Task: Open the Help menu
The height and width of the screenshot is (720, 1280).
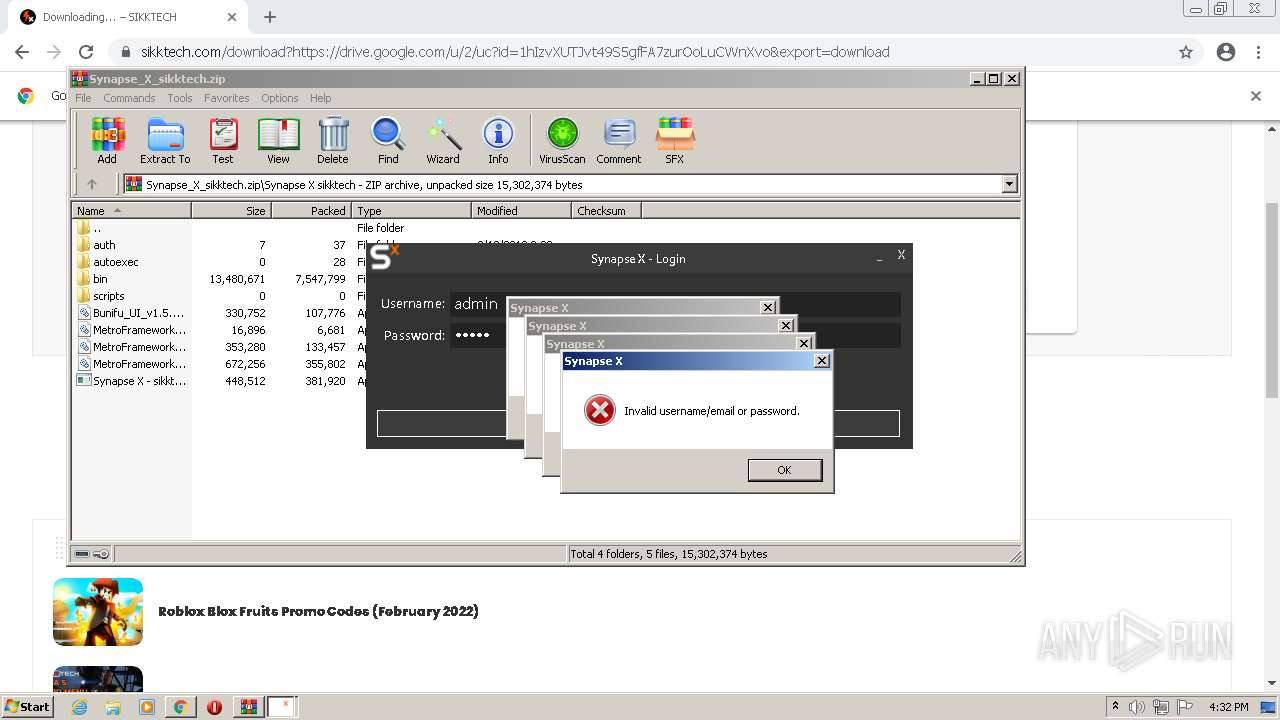Action: (x=321, y=98)
